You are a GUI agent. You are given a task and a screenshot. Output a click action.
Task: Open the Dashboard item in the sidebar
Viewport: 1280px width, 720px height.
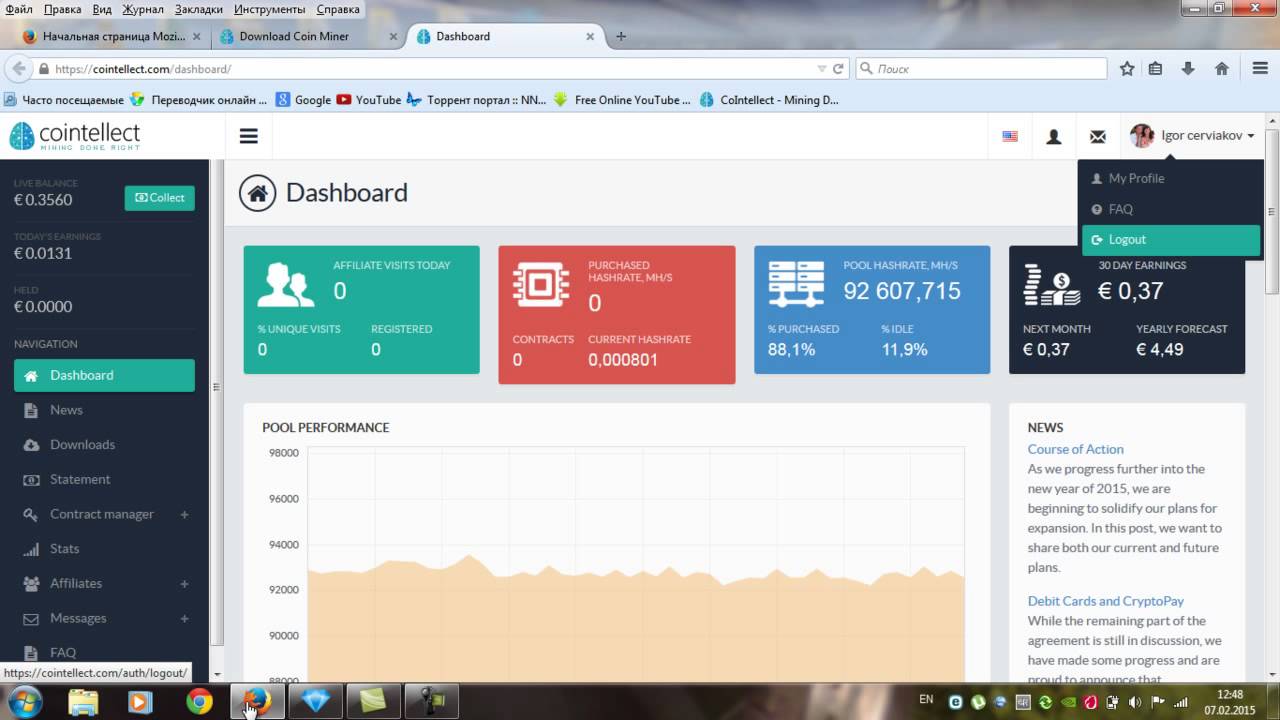click(x=104, y=375)
